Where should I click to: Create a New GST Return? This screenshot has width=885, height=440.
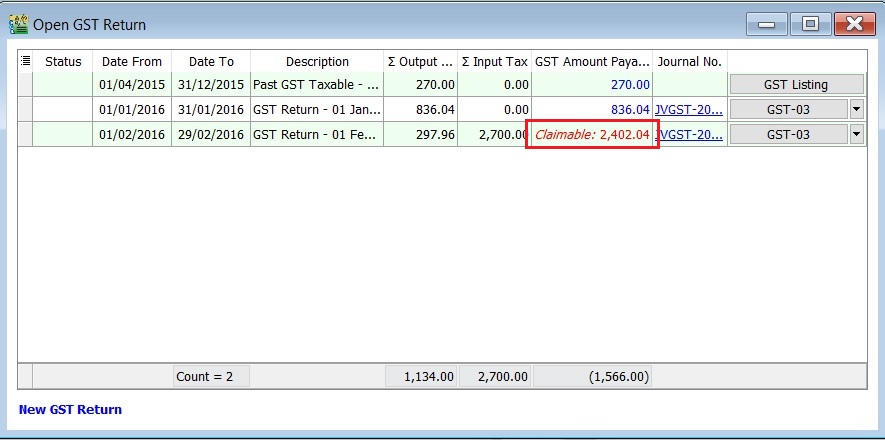coord(70,409)
